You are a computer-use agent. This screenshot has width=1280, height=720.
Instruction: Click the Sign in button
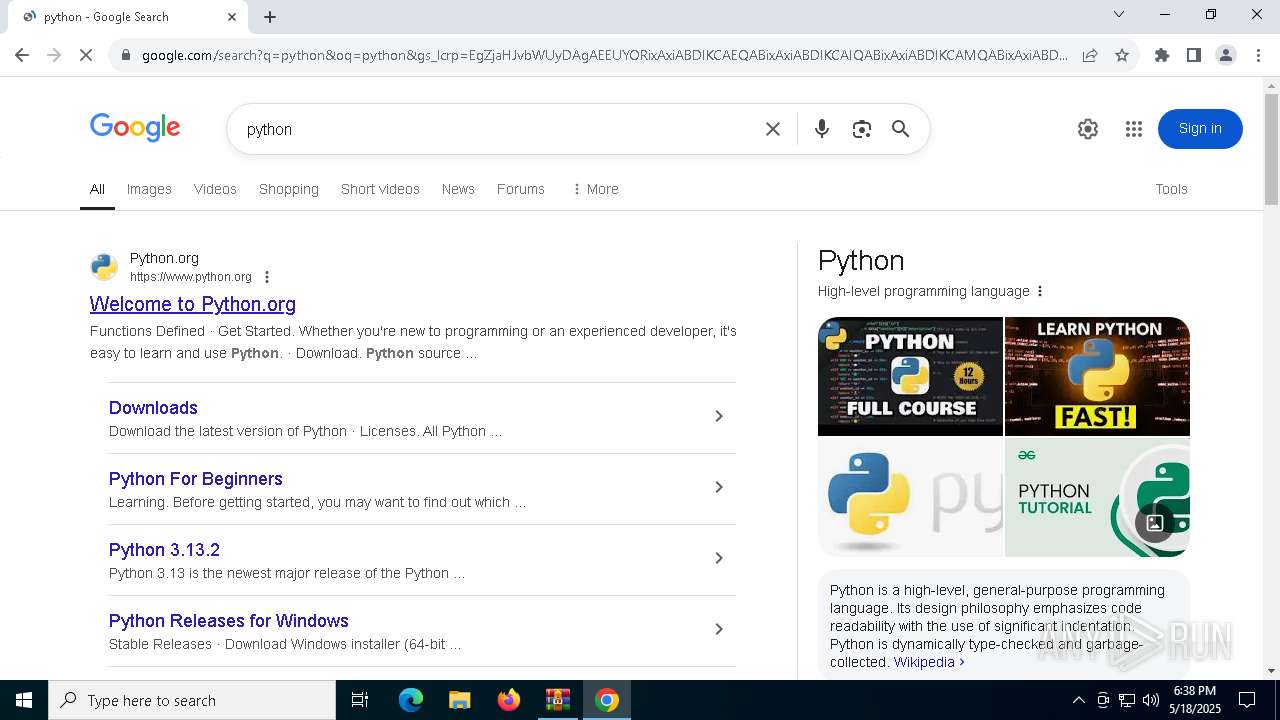pos(1200,128)
